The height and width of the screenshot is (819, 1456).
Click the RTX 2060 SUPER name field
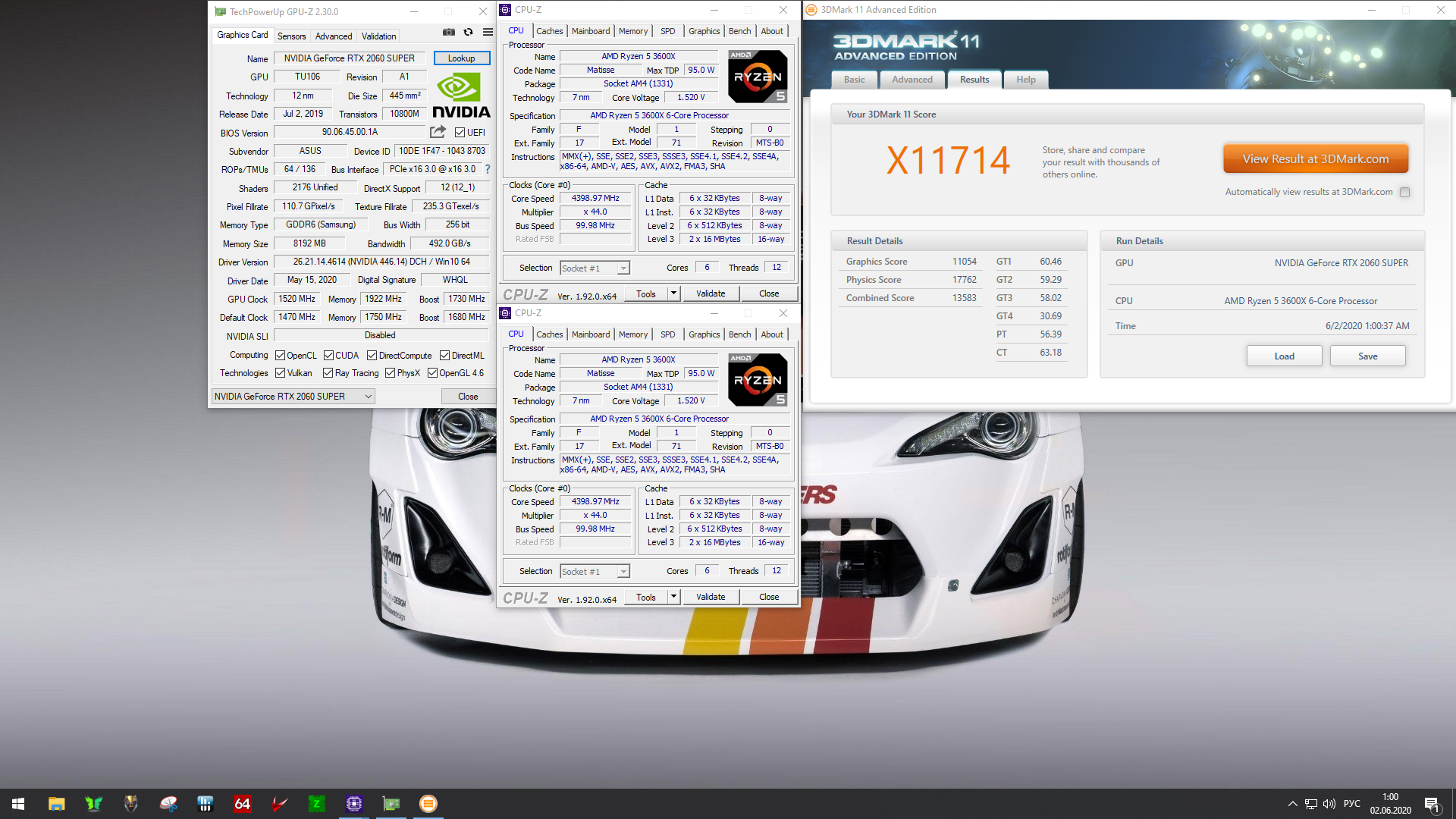tap(350, 58)
